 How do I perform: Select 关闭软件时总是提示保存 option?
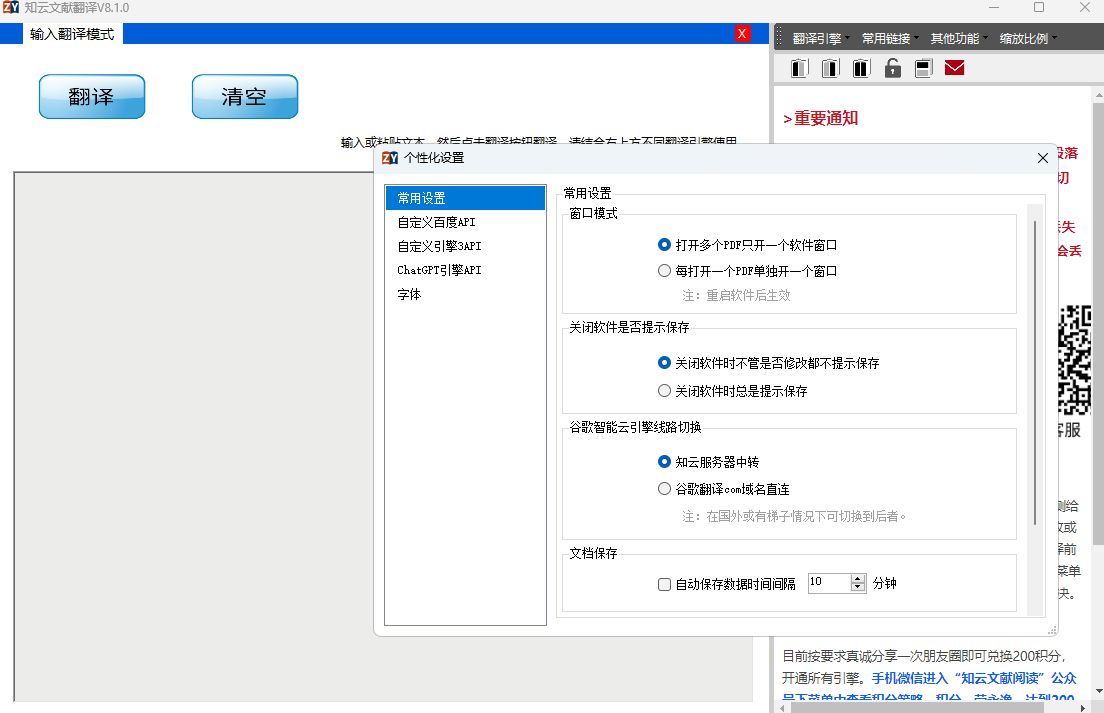[x=664, y=390]
